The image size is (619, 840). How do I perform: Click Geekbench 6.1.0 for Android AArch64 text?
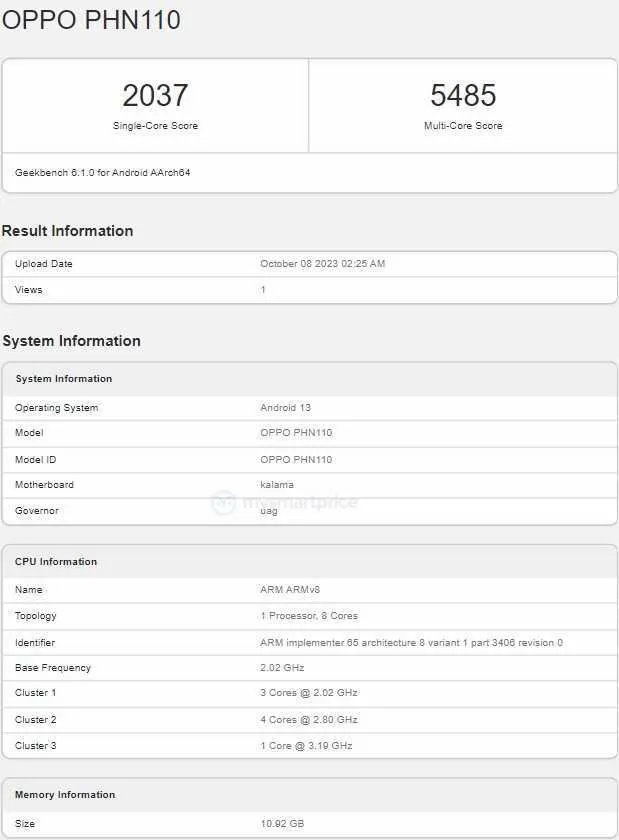pyautogui.click(x=102, y=172)
